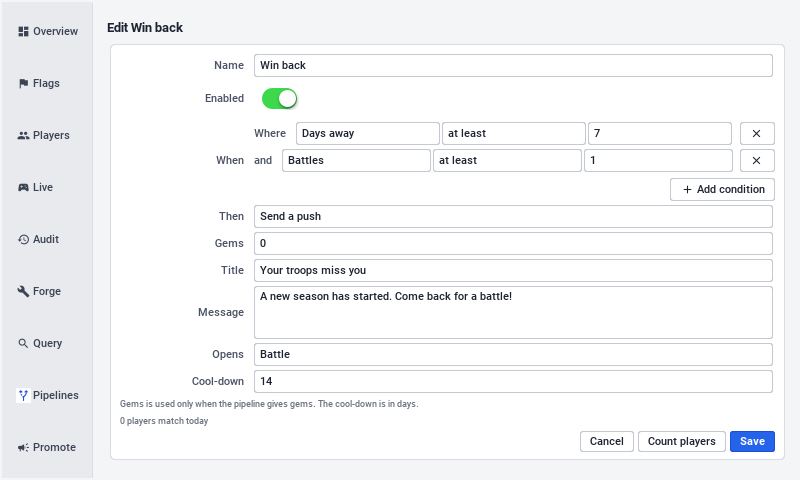This screenshot has width=800, height=480.
Task: Click the Days away value 7 field
Action: 660,134
